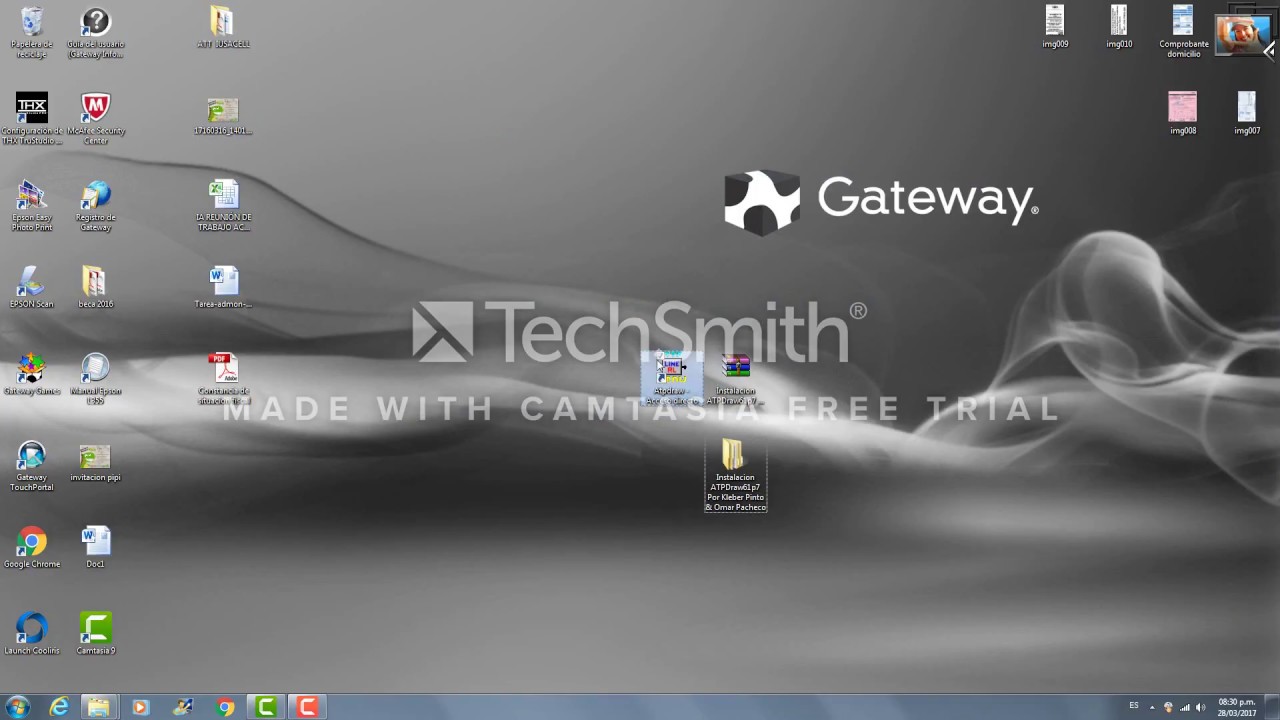Open Camtasia 9 desktop shortcut
Viewport: 1280px width, 720px height.
(x=96, y=634)
